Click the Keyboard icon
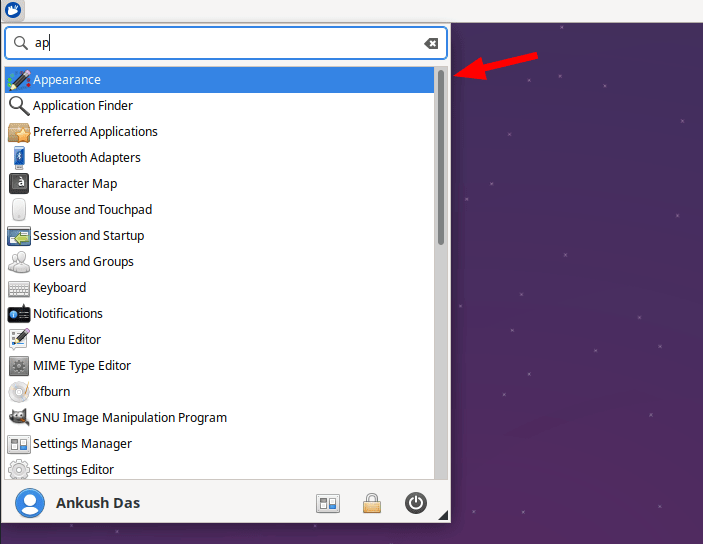The width and height of the screenshot is (703, 544). pos(18,288)
